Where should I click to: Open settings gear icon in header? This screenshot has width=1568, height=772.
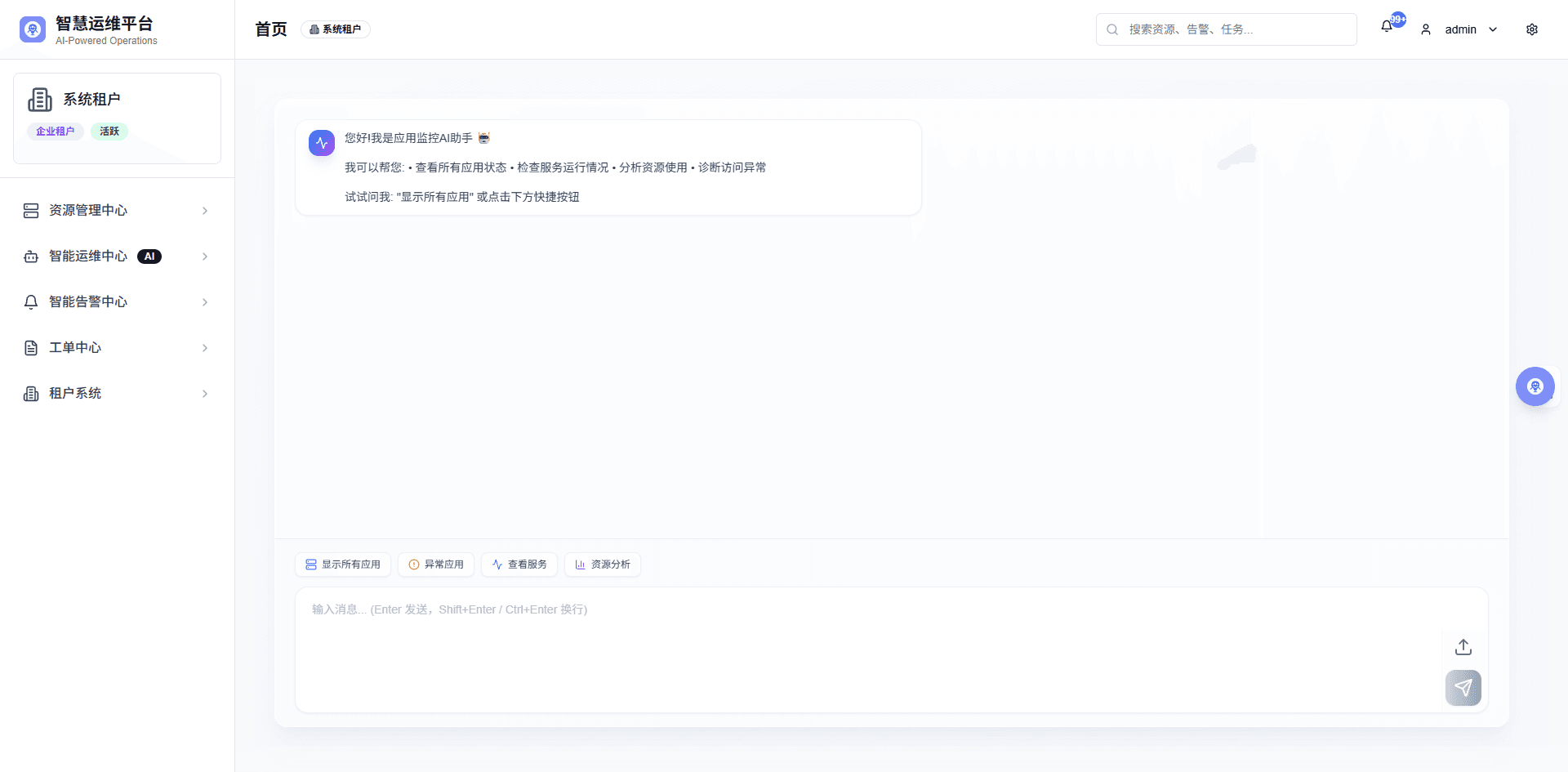tap(1532, 29)
